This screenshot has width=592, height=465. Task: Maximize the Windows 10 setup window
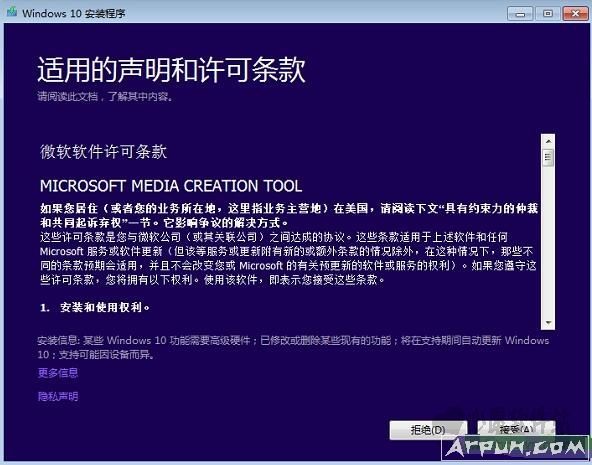[548, 14]
